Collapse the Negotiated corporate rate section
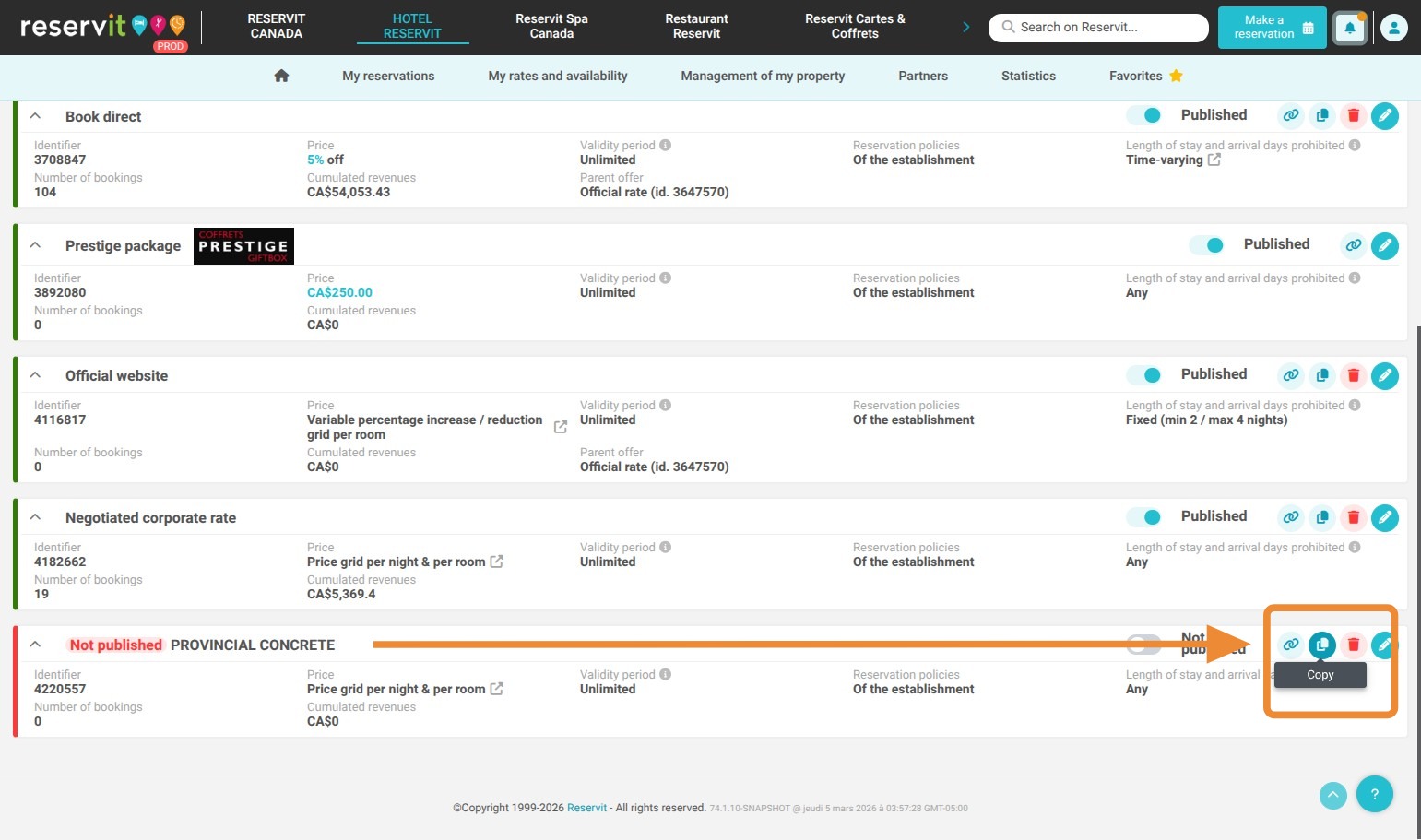This screenshot has width=1421, height=840. [35, 517]
